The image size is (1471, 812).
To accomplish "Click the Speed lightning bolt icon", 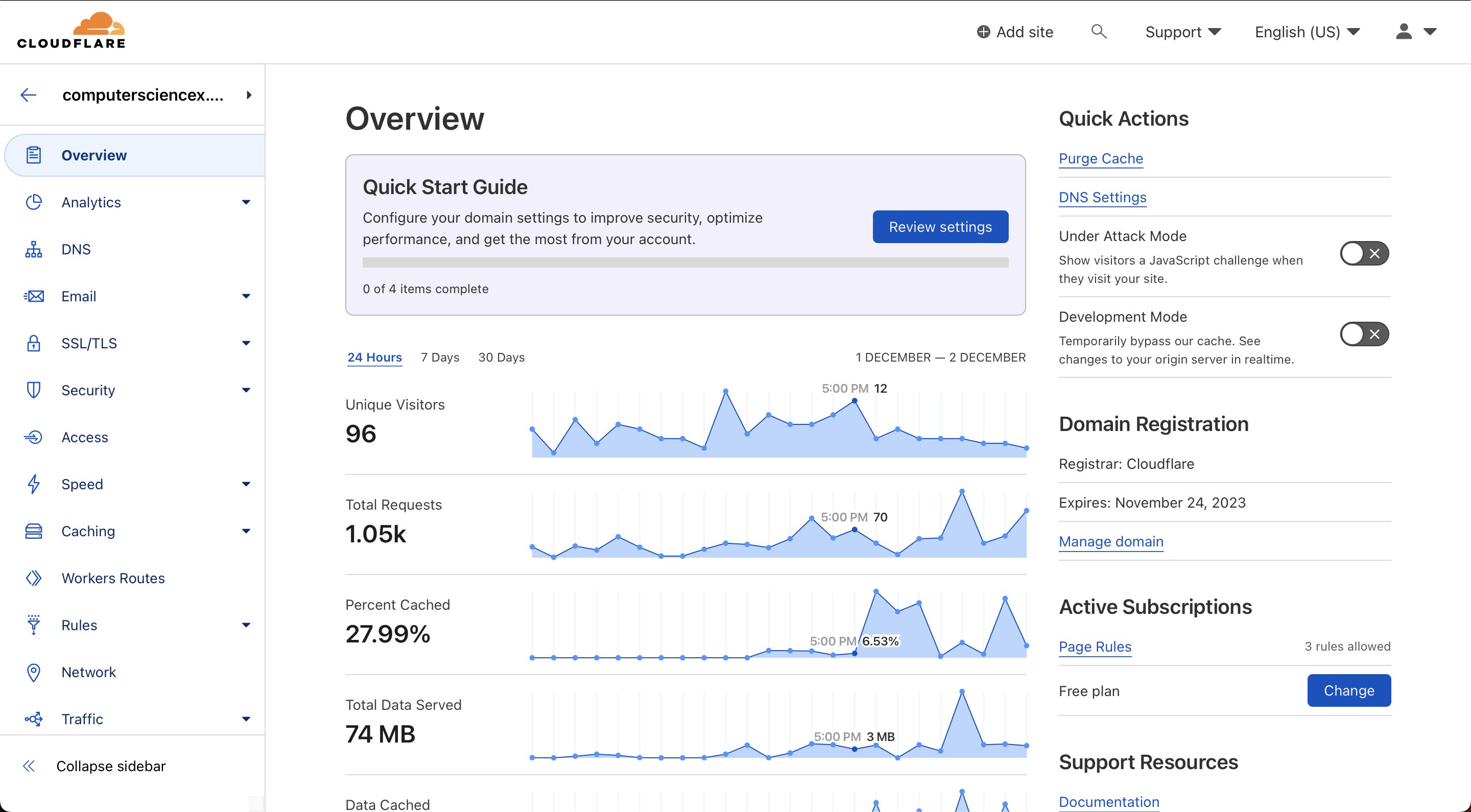I will tap(34, 484).
